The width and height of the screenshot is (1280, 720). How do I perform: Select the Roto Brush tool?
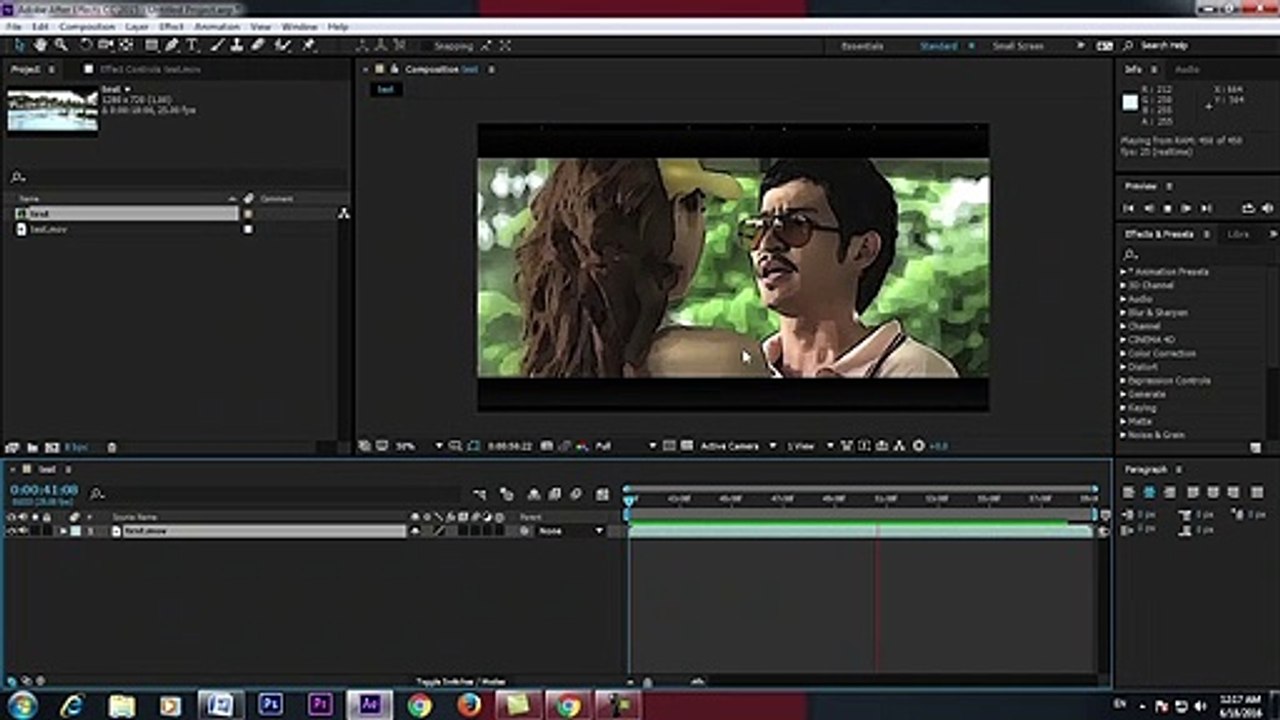coord(283,45)
